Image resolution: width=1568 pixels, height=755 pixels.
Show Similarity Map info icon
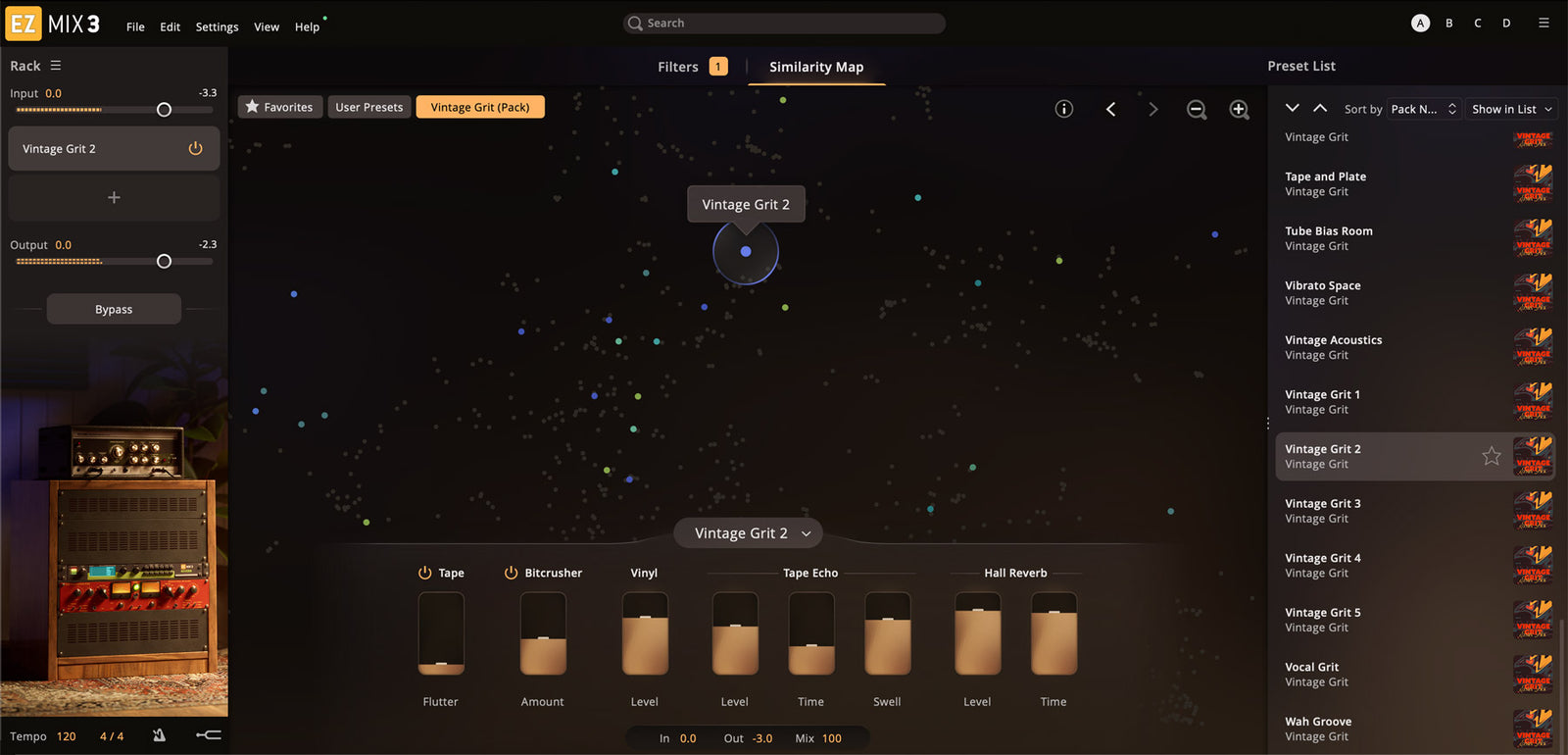(1063, 109)
